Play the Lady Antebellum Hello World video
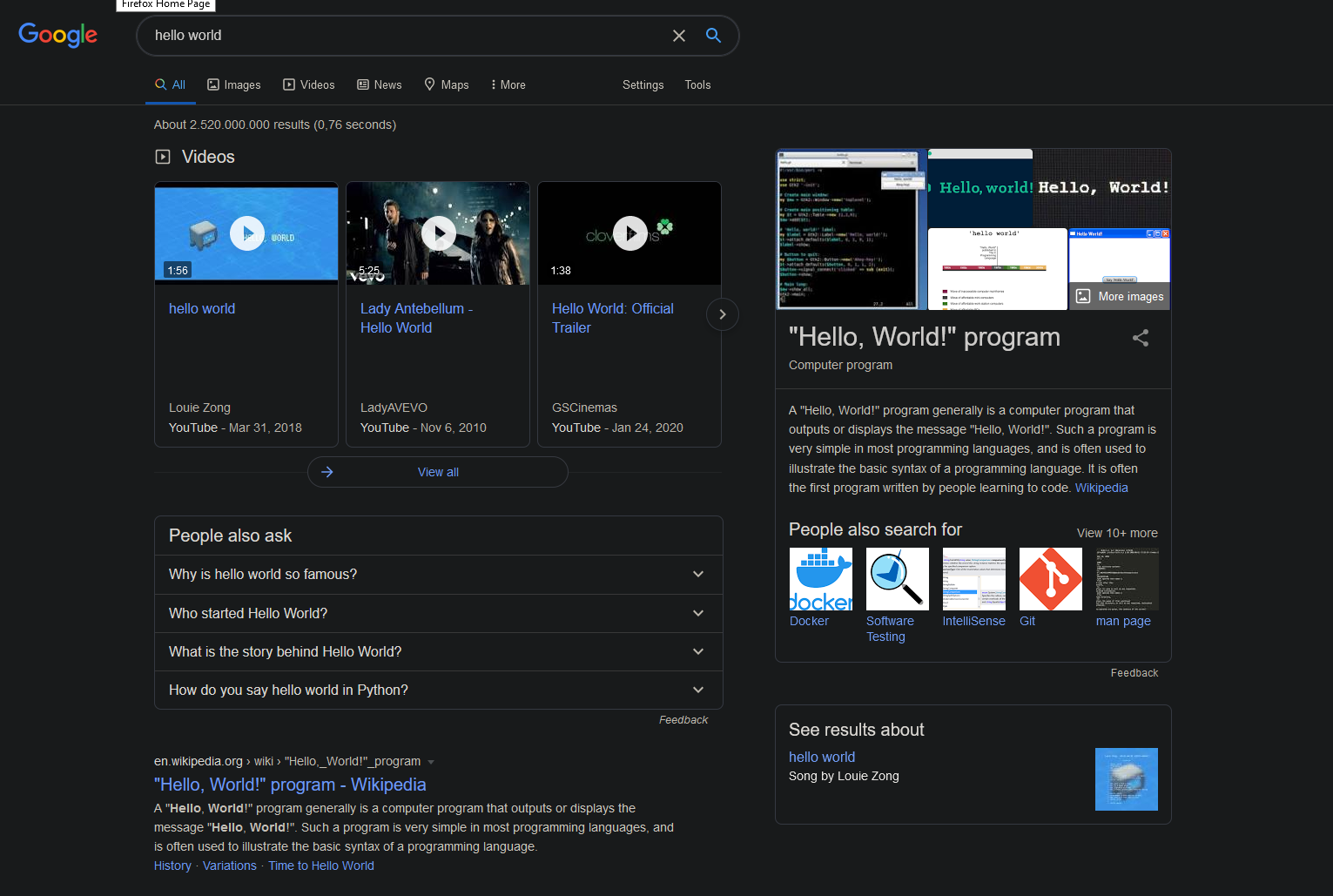 [438, 233]
